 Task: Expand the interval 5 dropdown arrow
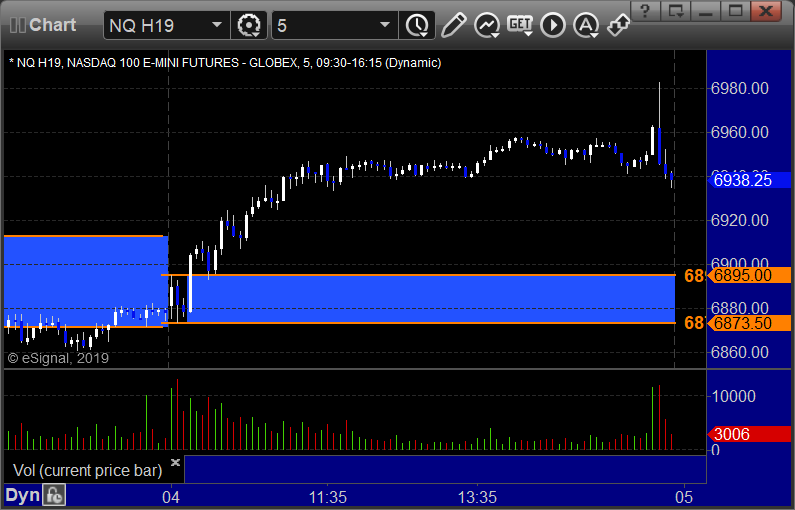[x=385, y=25]
